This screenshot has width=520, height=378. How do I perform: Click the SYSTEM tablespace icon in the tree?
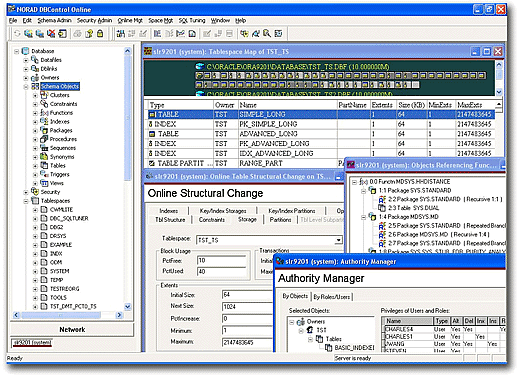44,271
